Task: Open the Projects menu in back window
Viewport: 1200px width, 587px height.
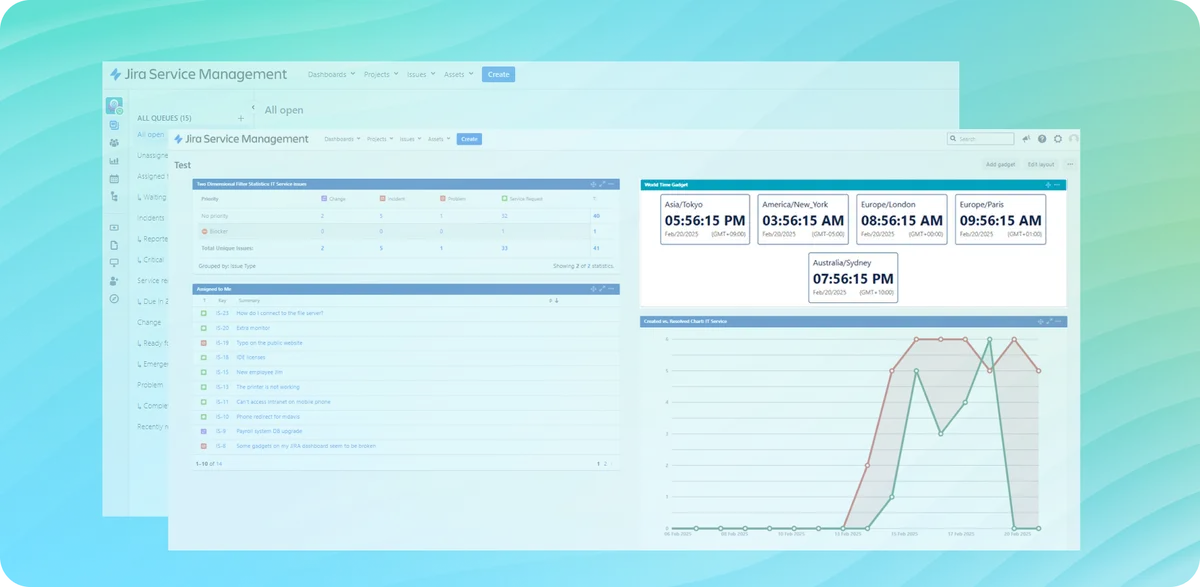Action: point(381,74)
